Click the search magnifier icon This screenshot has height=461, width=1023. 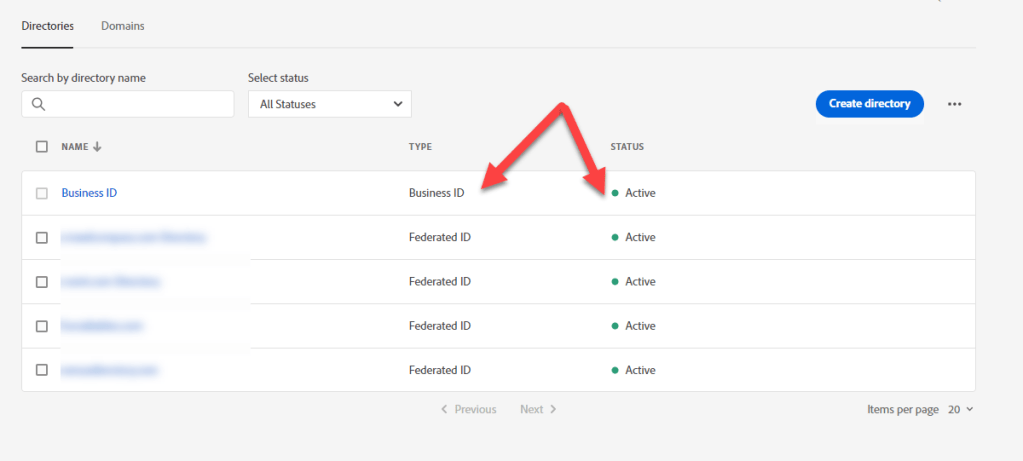click(x=38, y=104)
